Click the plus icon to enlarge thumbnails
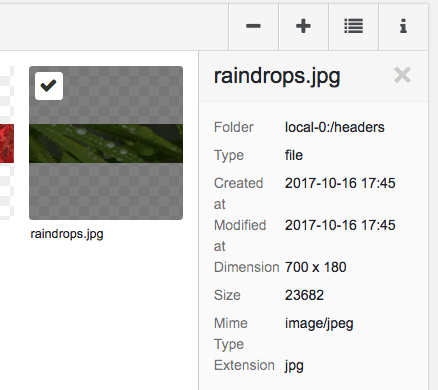The width and height of the screenshot is (438, 390). coord(303,26)
